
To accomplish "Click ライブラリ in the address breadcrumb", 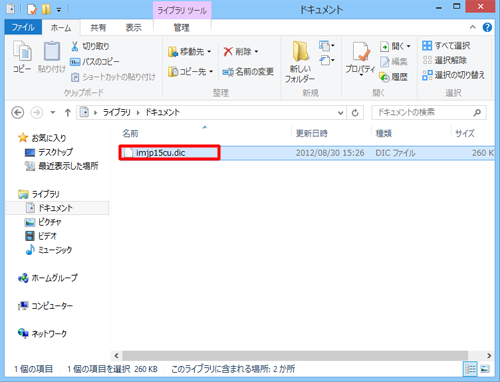I will (x=116, y=113).
